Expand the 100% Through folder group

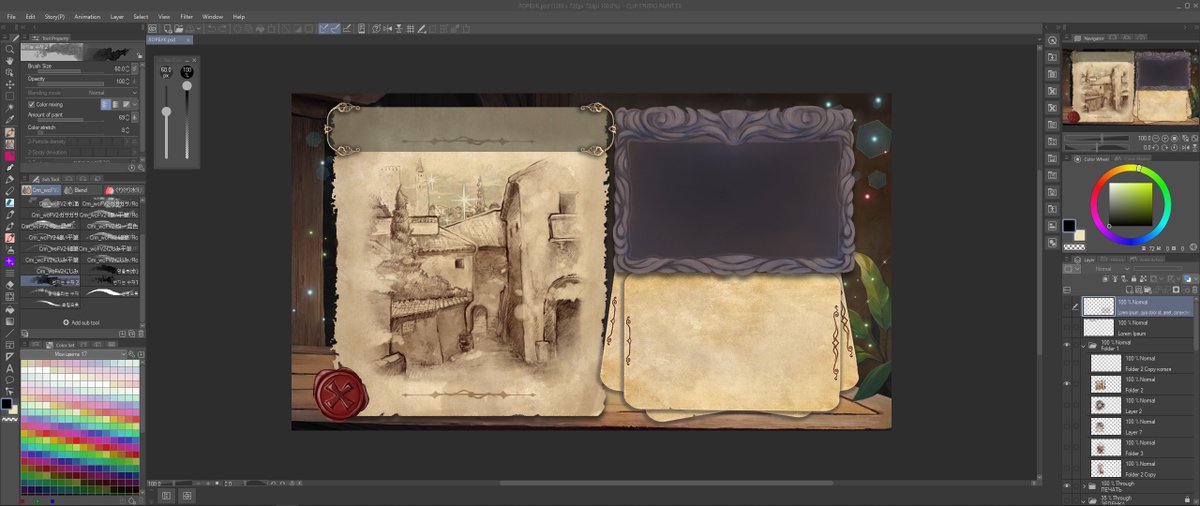1085,485
